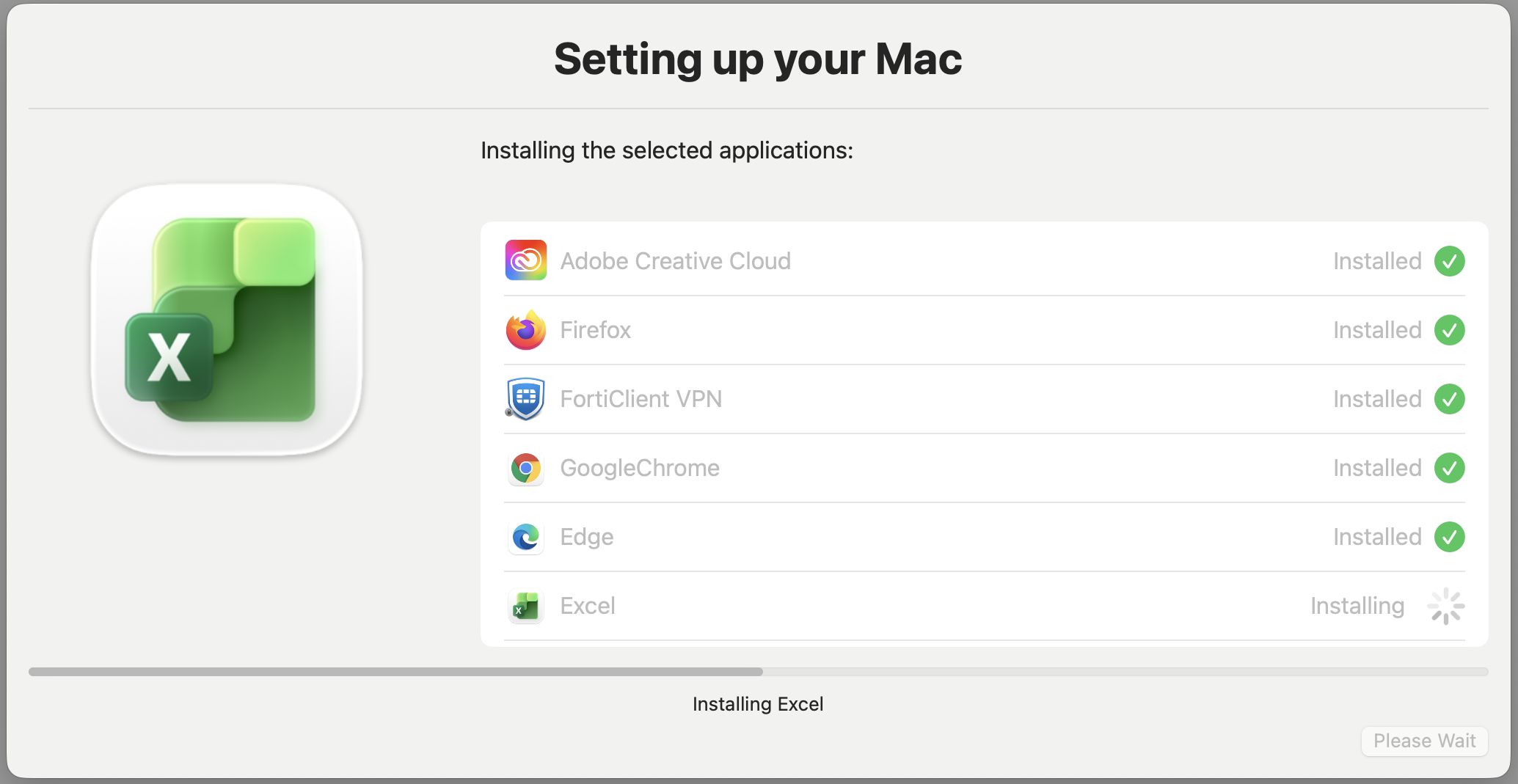Click the large Excel logo image
This screenshot has width=1518, height=784.
227,320
